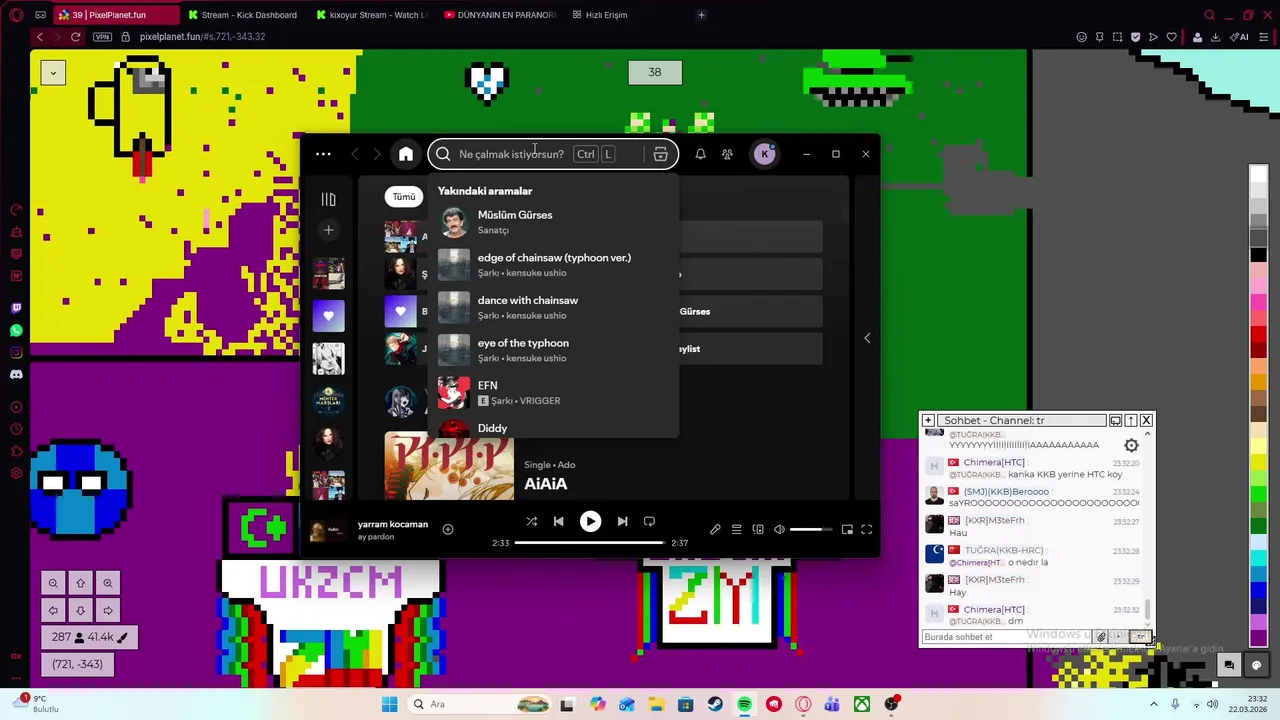Add current track to Liked Songs
Viewport: 1280px width, 720px height.
tap(448, 529)
